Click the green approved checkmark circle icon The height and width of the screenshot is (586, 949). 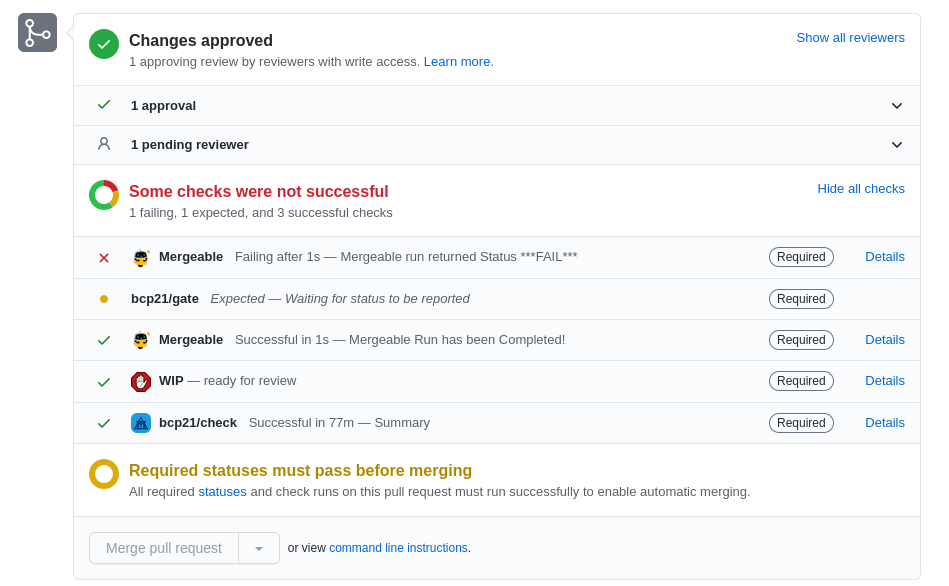coord(103,44)
